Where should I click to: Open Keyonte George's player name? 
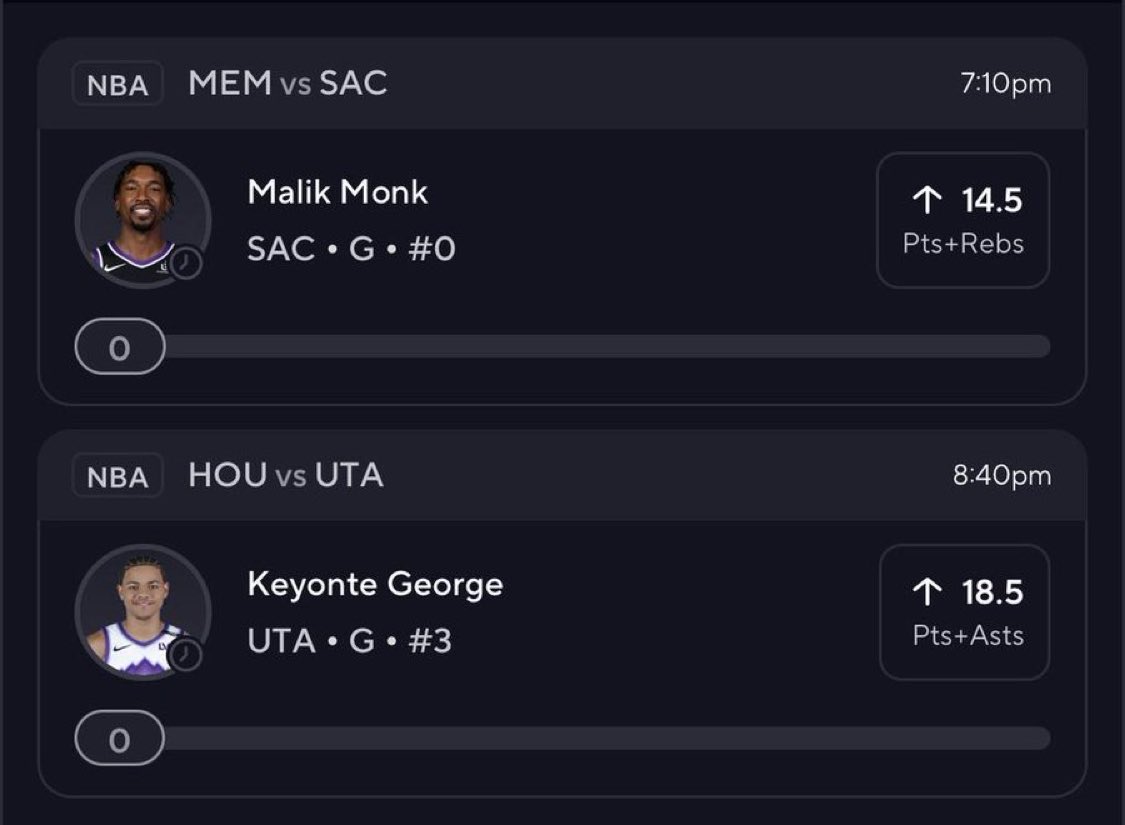pyautogui.click(x=375, y=584)
